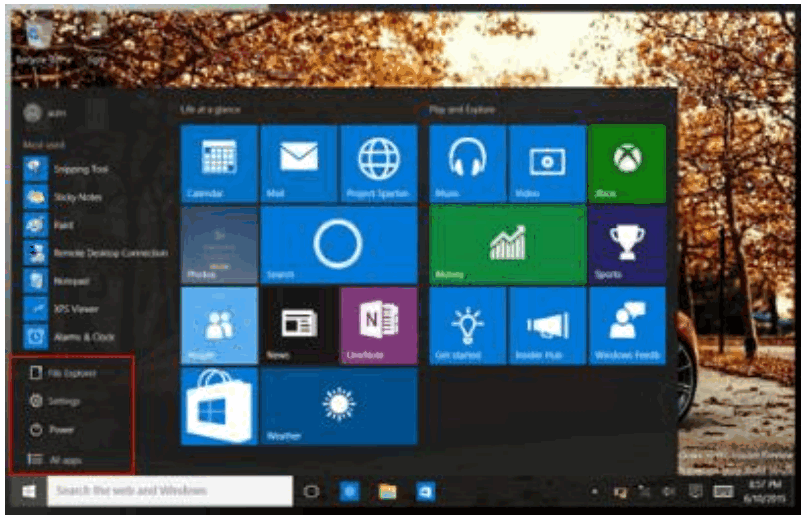The height and width of the screenshot is (518, 807).
Task: Click the Play and Explore heading
Action: click(x=462, y=109)
